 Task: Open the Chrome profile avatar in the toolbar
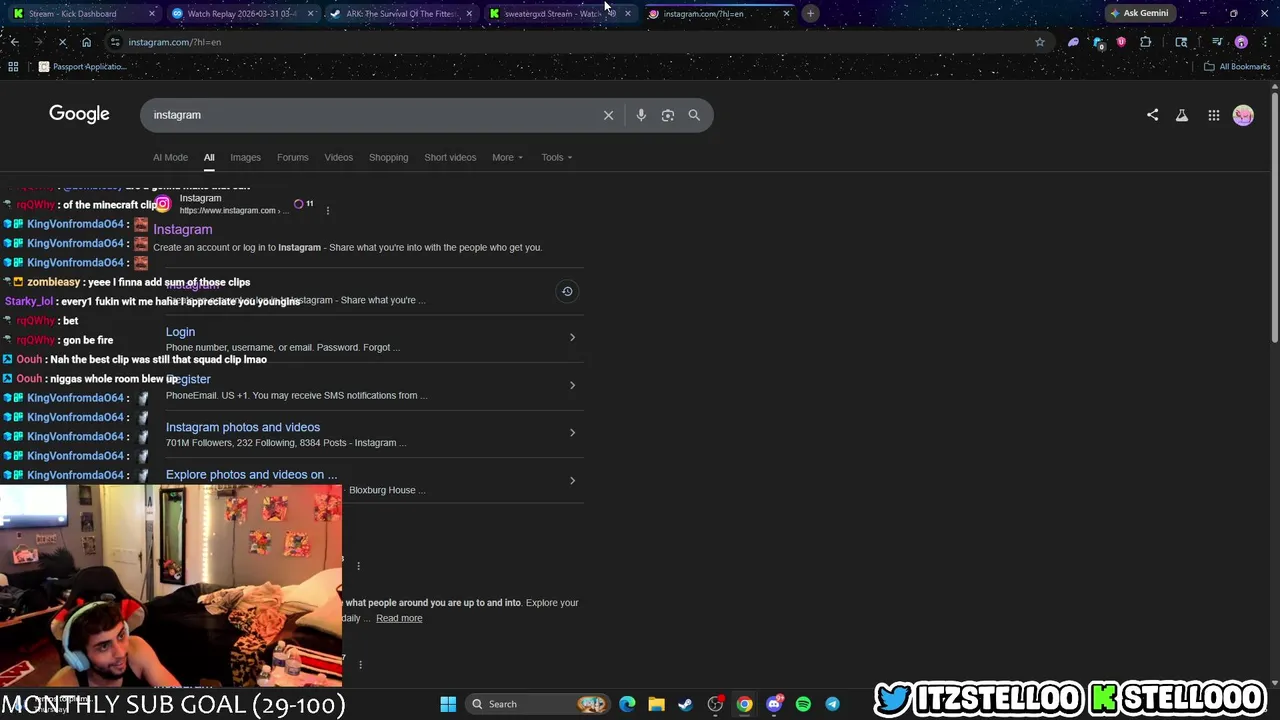(1241, 42)
